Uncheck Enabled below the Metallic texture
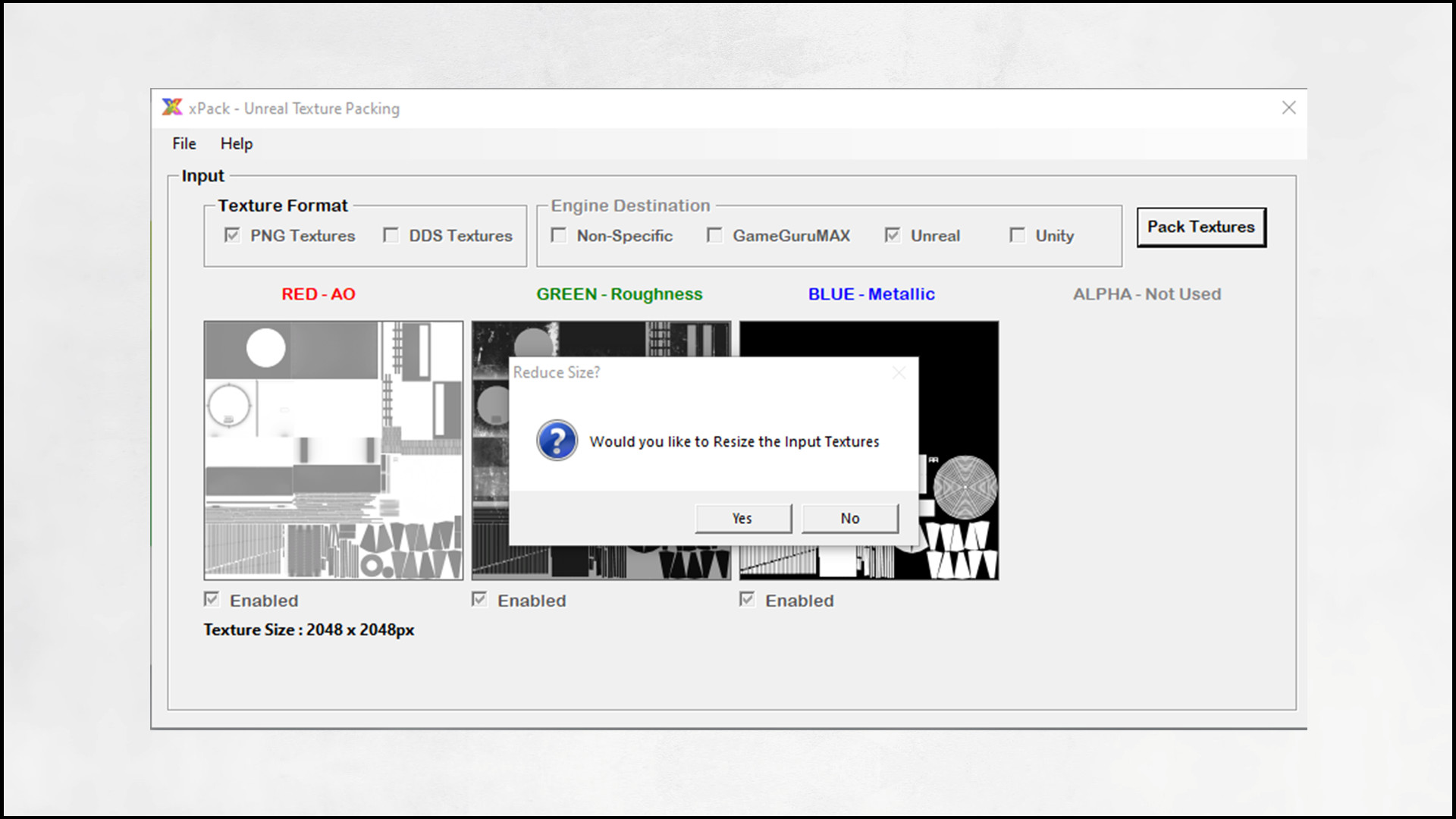The height and width of the screenshot is (819, 1456). pos(746,599)
